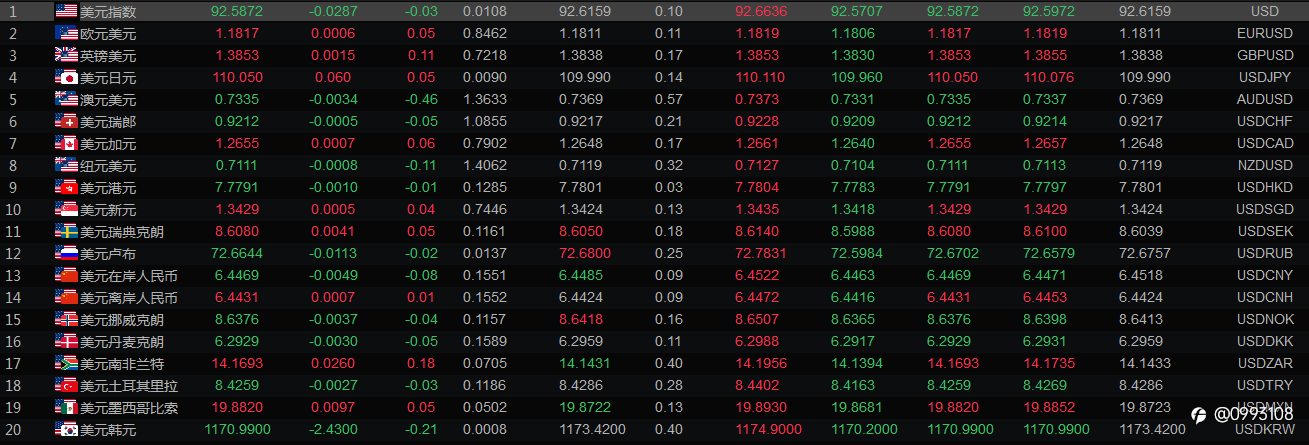Select the 美元卢布 row name
Screen dimensions: 1309x445
tap(108, 254)
